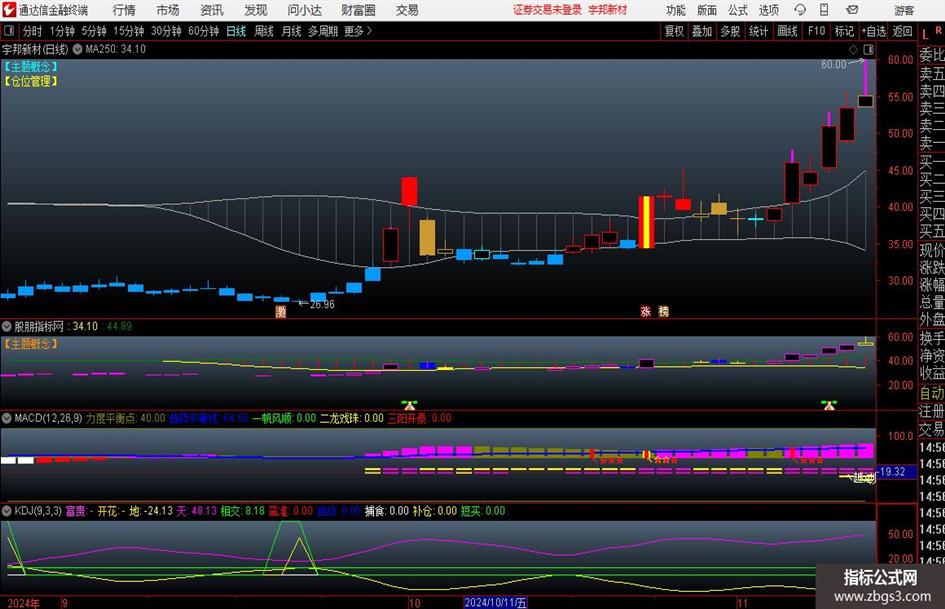Switch to the 月线 monthly period
This screenshot has height=609, width=945.
point(291,31)
